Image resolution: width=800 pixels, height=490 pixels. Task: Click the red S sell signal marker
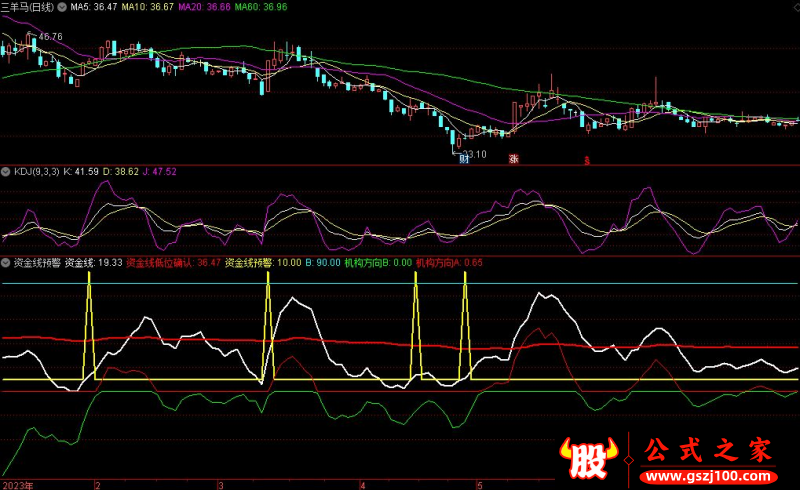pos(587,160)
